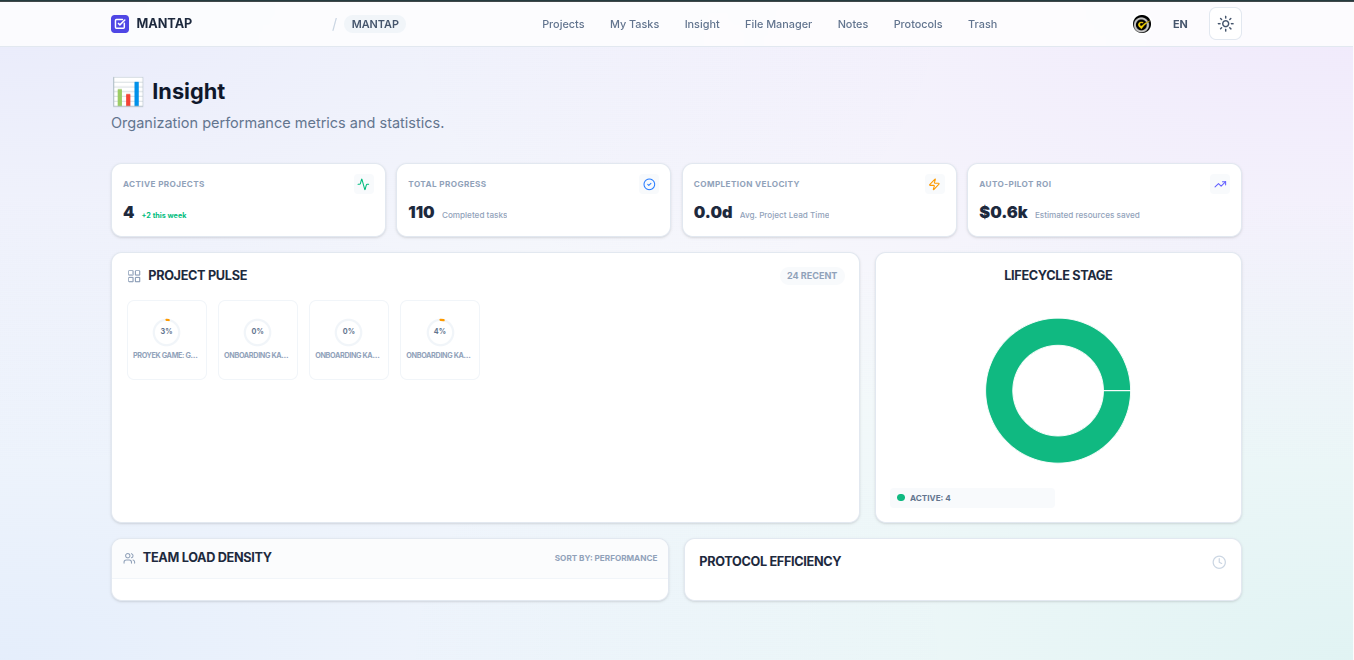Click the Team Load Density heading

(207, 557)
